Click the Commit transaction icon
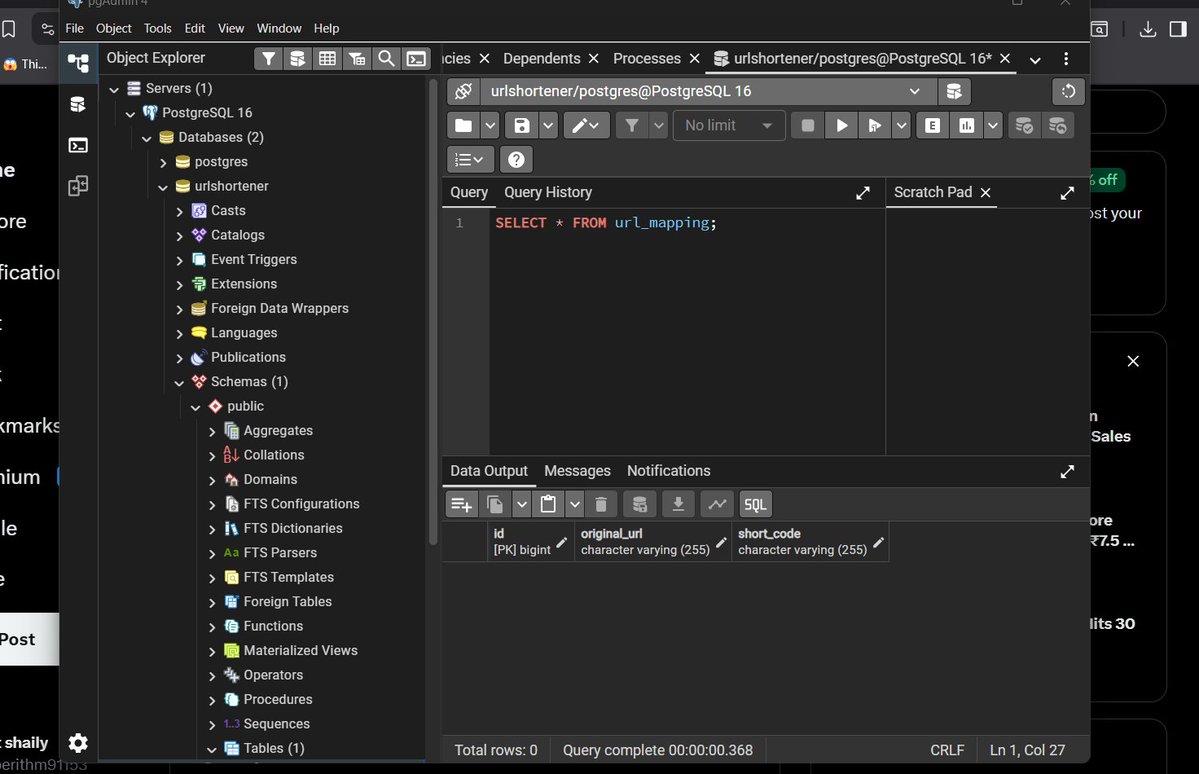The width and height of the screenshot is (1199, 774). tap(1024, 125)
